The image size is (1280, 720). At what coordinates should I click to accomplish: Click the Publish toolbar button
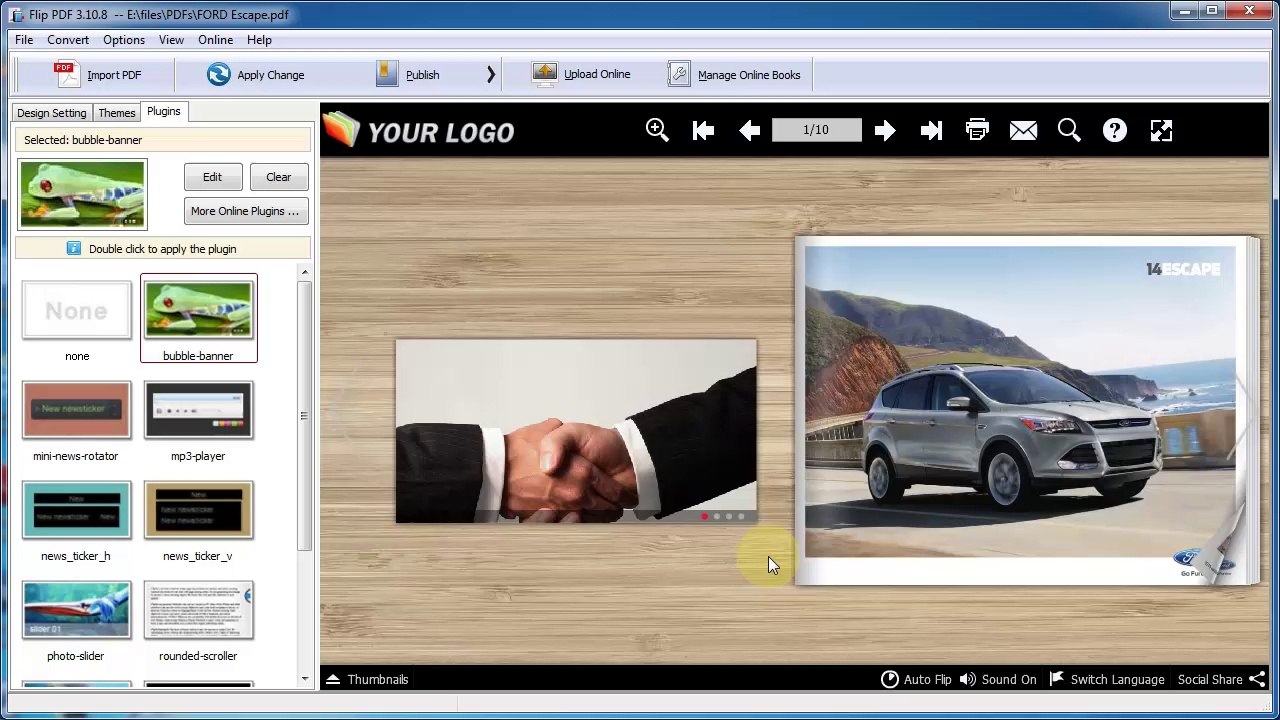tap(408, 75)
